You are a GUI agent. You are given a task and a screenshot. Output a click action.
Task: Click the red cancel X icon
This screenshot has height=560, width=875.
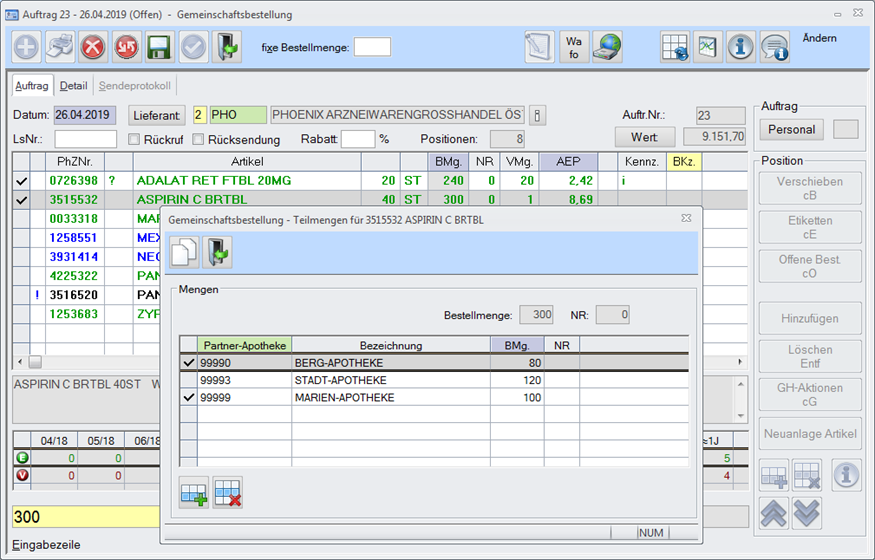point(93,47)
